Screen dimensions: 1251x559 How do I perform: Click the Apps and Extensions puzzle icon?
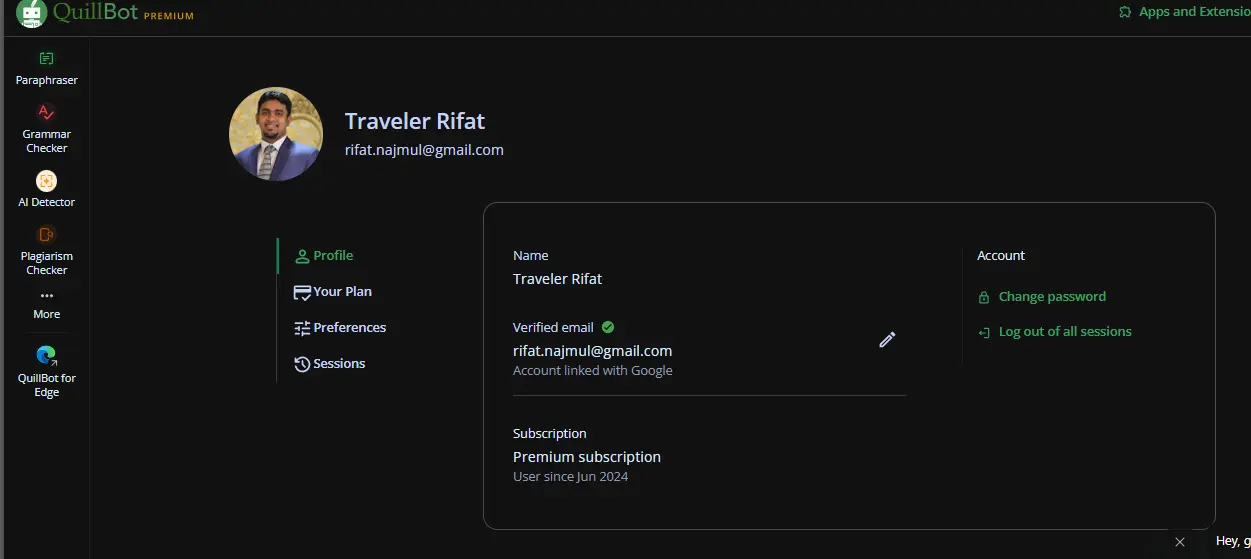1125,12
